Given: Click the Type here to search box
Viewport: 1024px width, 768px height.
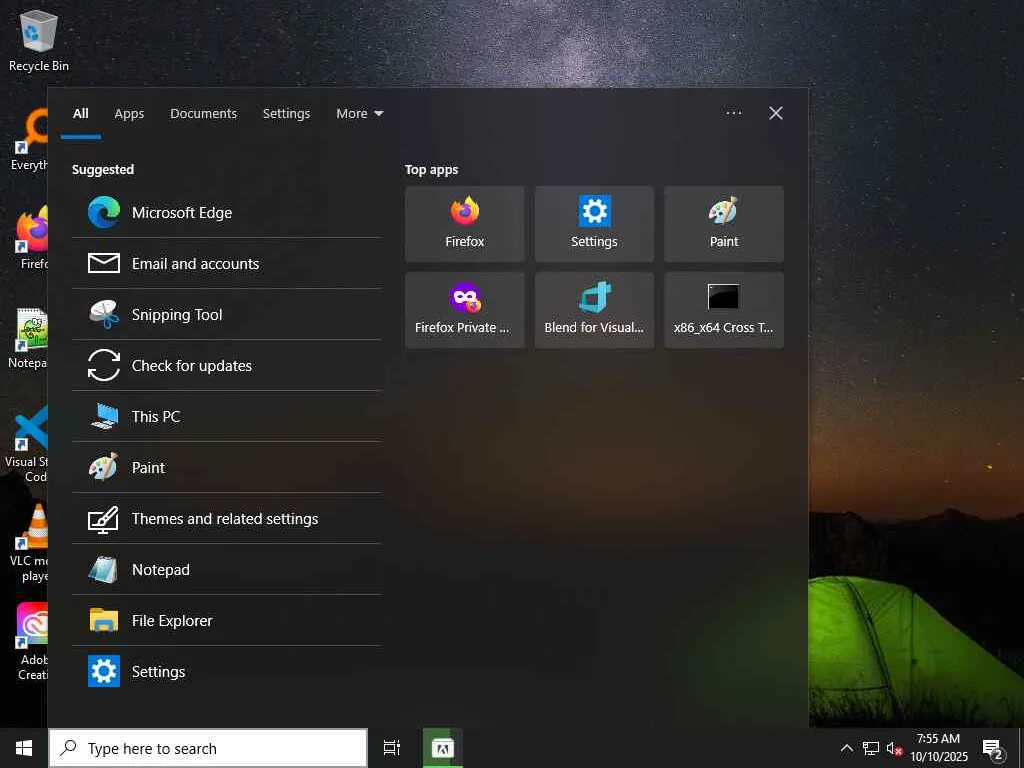Looking at the screenshot, I should coord(208,748).
